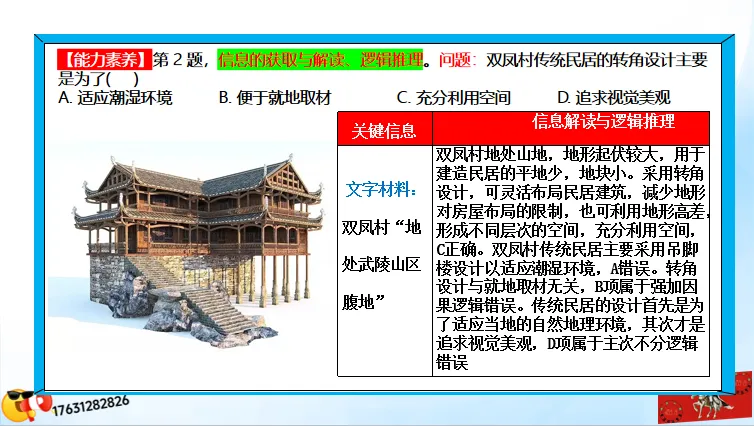
Task: Select answer option C. 充分利用空间
Action: (x=453, y=98)
